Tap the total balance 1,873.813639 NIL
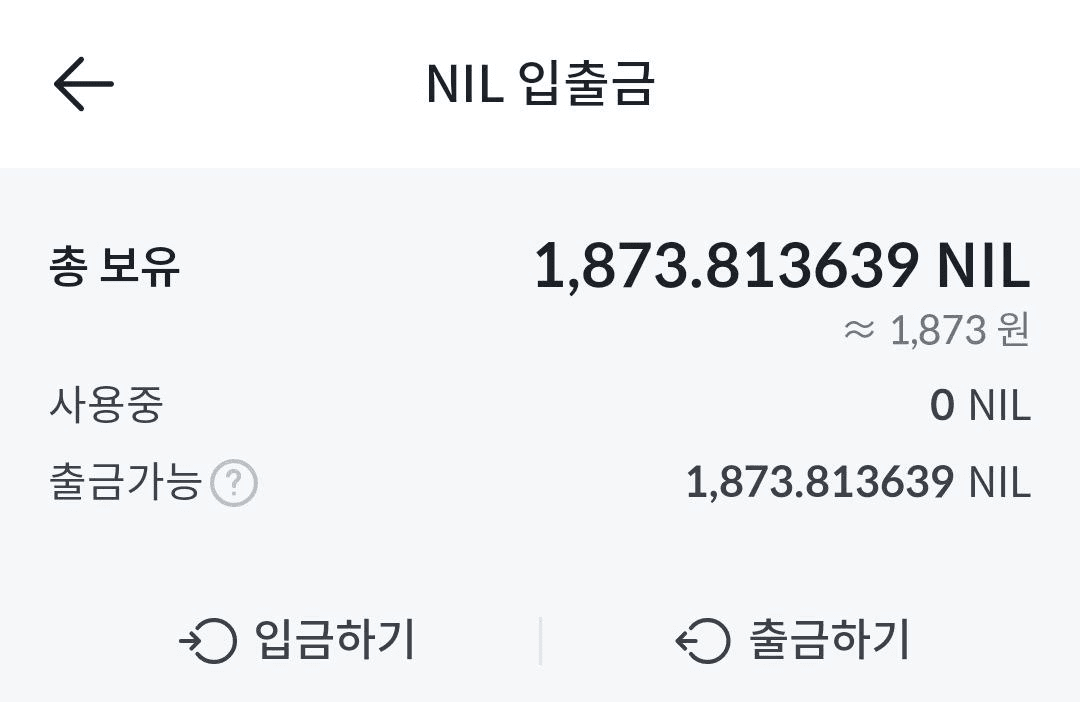The height and width of the screenshot is (702, 1080). (x=781, y=267)
